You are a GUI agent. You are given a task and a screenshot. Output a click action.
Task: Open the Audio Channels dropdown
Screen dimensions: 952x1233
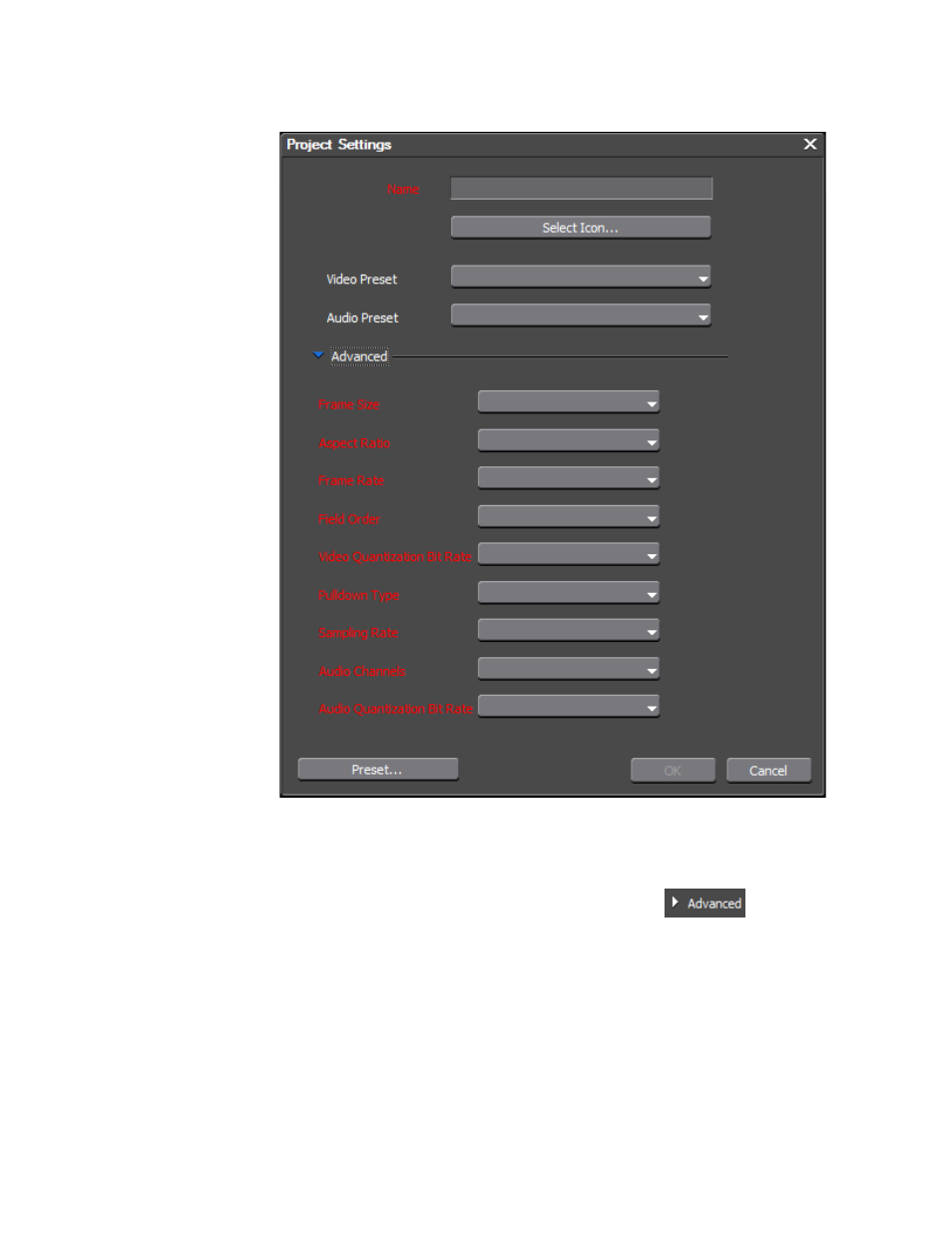point(569,669)
